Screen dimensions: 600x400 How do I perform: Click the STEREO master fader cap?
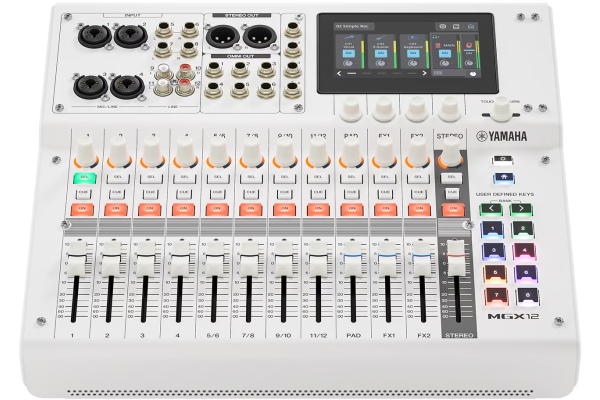458,255
